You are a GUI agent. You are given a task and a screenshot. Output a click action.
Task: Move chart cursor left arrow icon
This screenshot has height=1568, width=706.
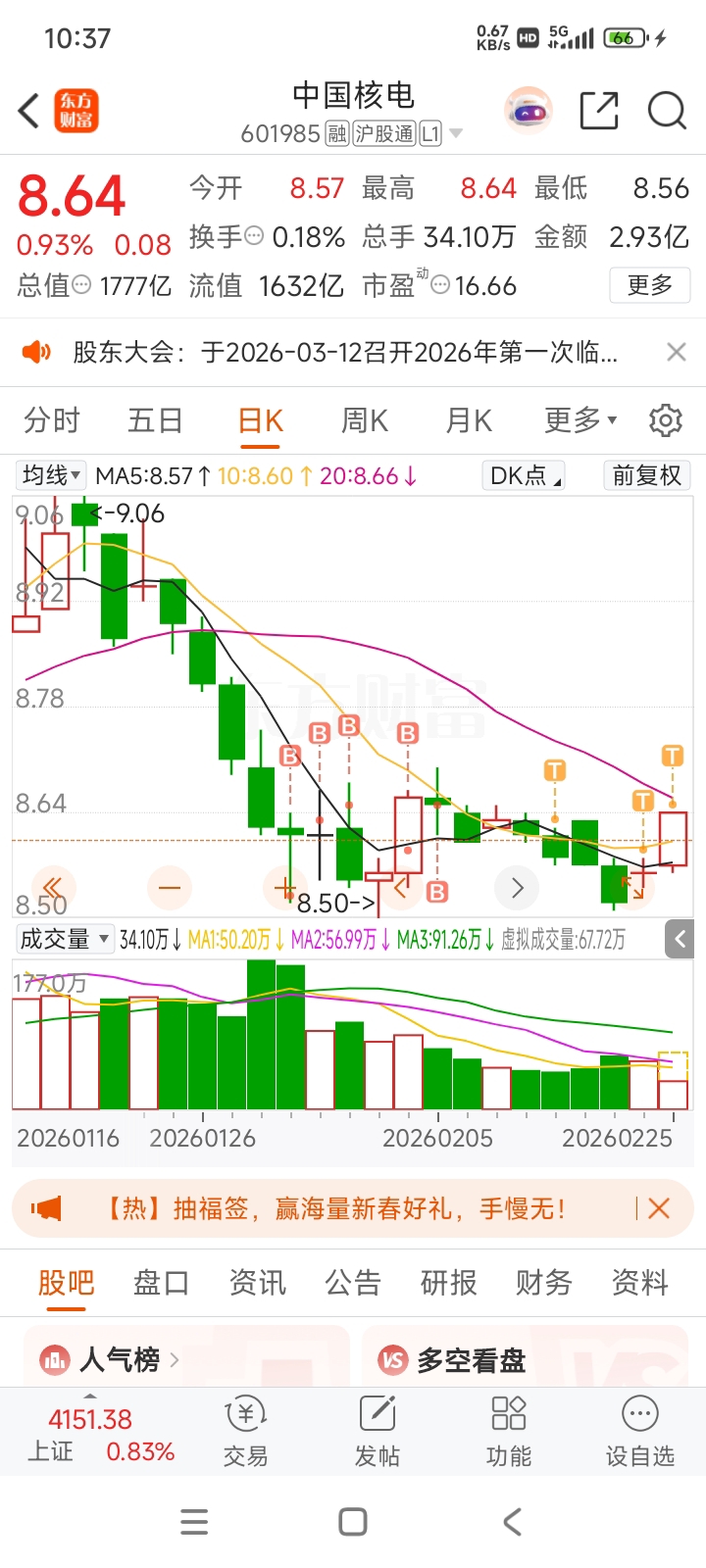pos(401,888)
